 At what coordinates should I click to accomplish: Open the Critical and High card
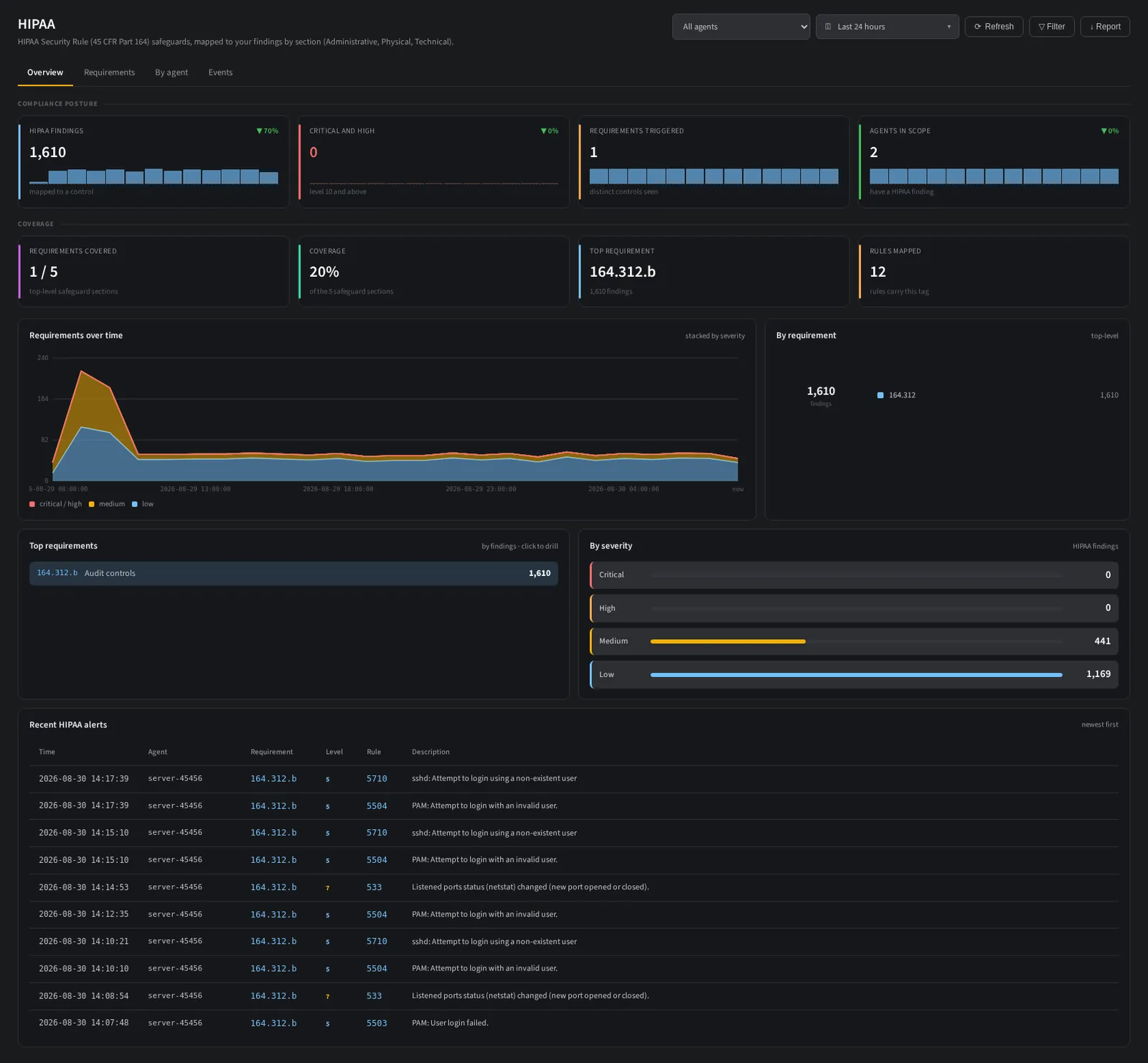coord(433,162)
